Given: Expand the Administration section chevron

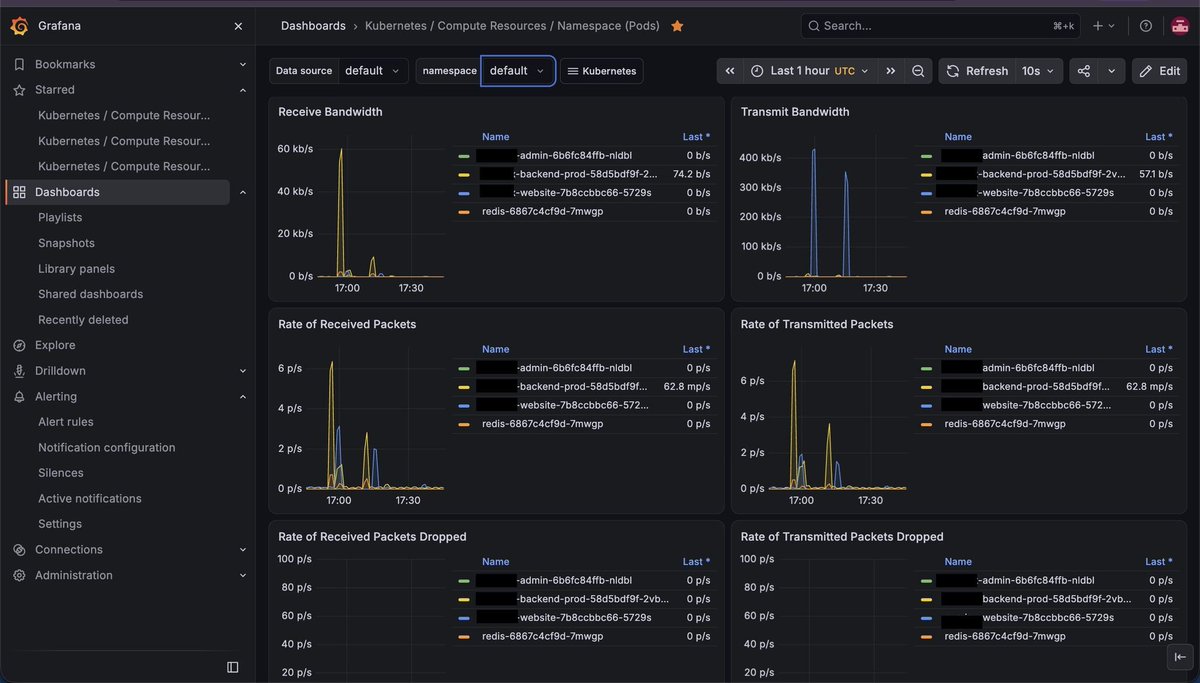Looking at the screenshot, I should [x=243, y=575].
